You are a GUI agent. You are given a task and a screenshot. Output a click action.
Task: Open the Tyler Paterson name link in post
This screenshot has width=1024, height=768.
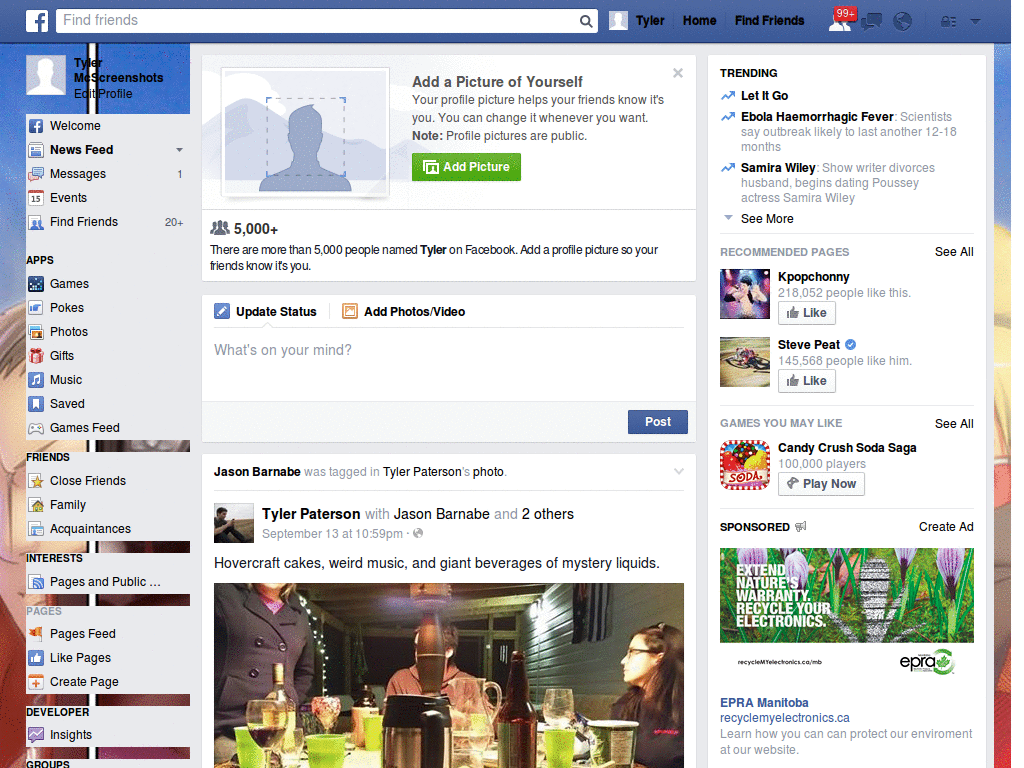(311, 514)
